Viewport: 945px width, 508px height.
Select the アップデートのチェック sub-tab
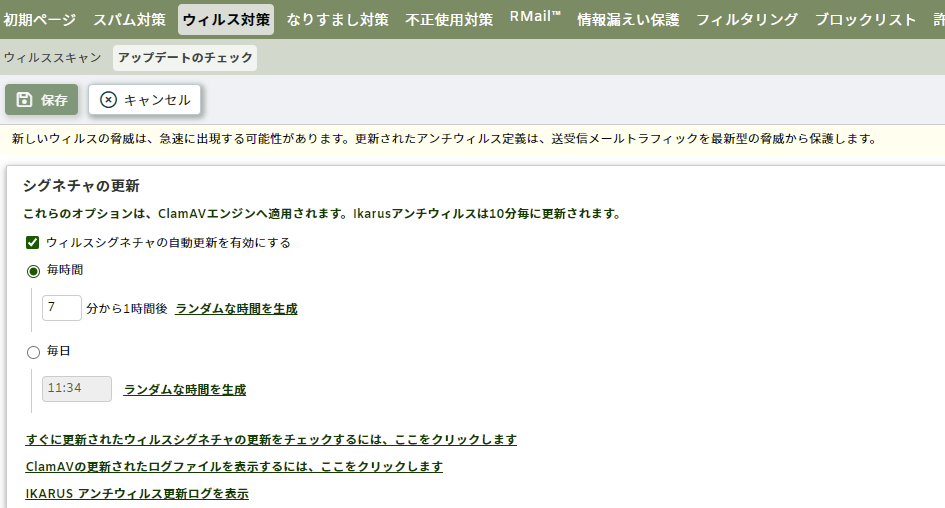pyautogui.click(x=185, y=58)
